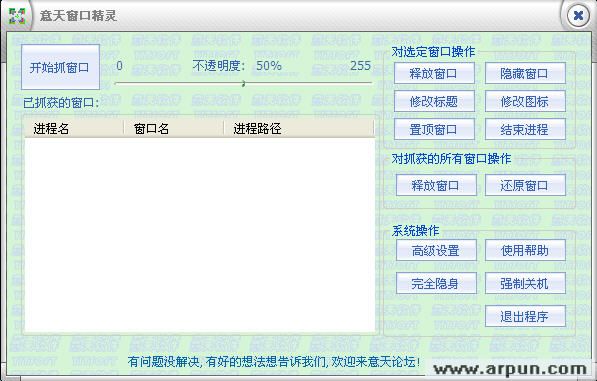The width and height of the screenshot is (597, 381).
Task: Click the 开始抓窗口 button
Action: coord(61,67)
